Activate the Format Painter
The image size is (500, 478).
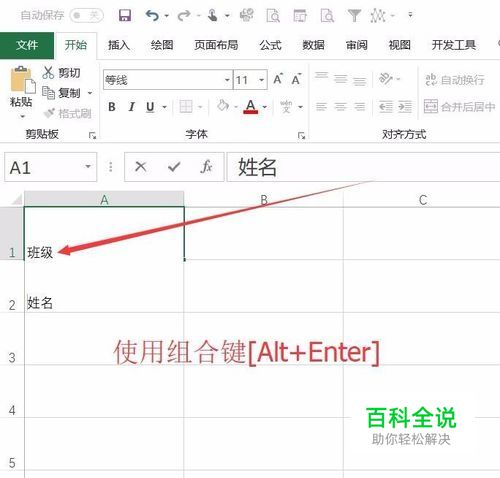(68, 113)
